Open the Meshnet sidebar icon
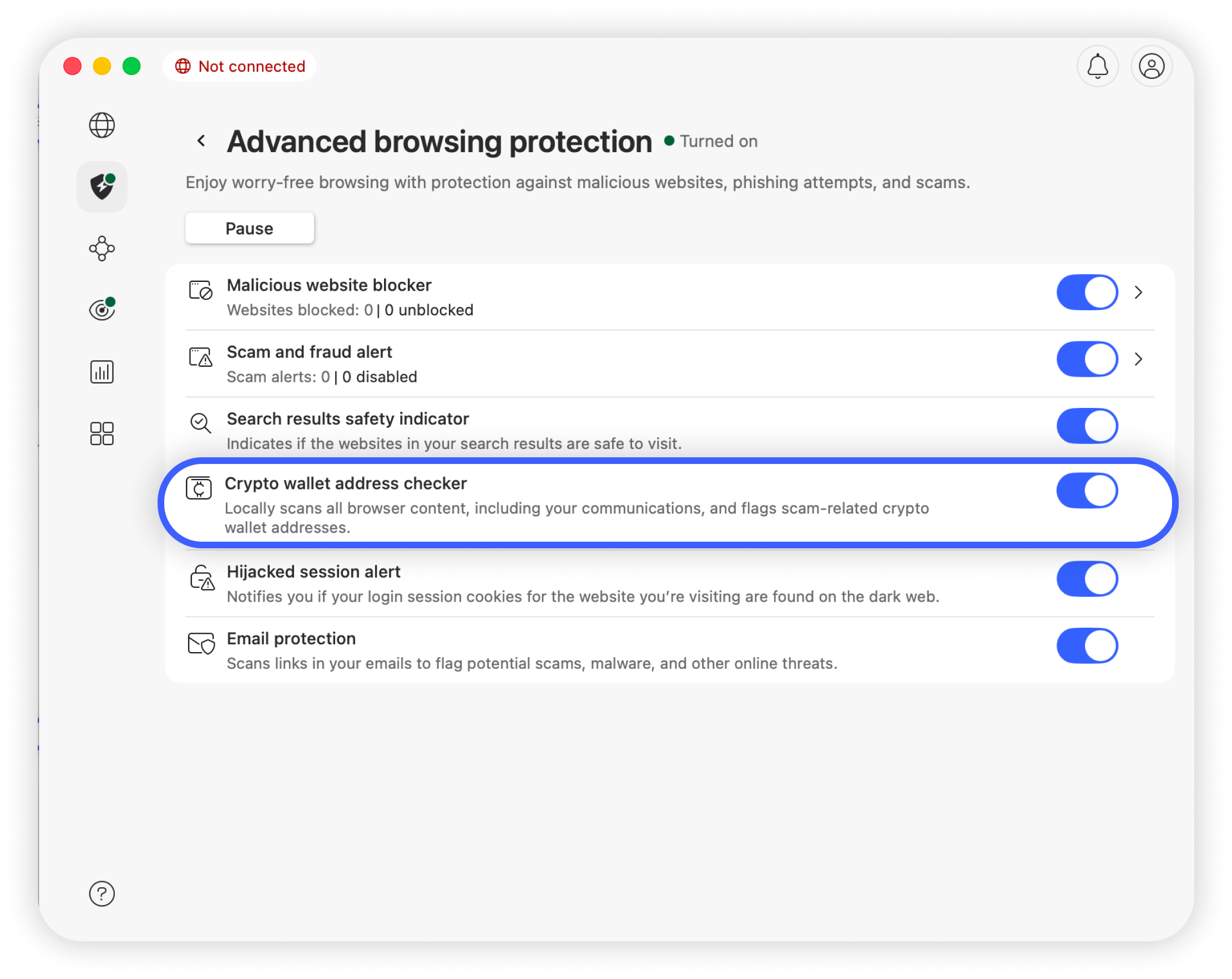This screenshot has width=1232, height=979. [x=102, y=249]
